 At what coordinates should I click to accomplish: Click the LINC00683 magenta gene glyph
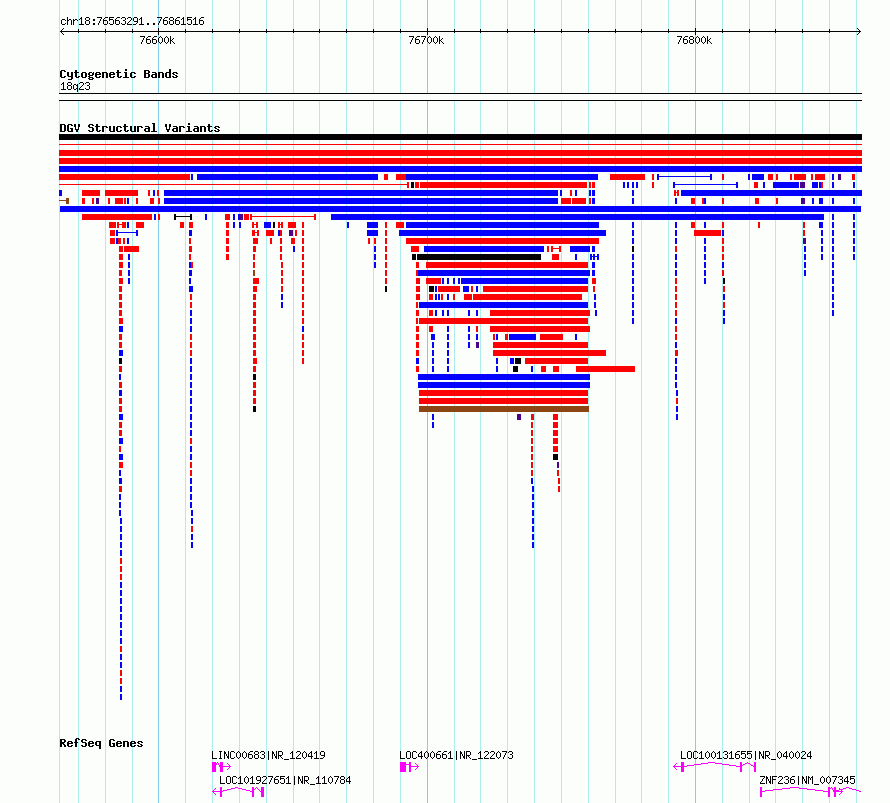221,767
